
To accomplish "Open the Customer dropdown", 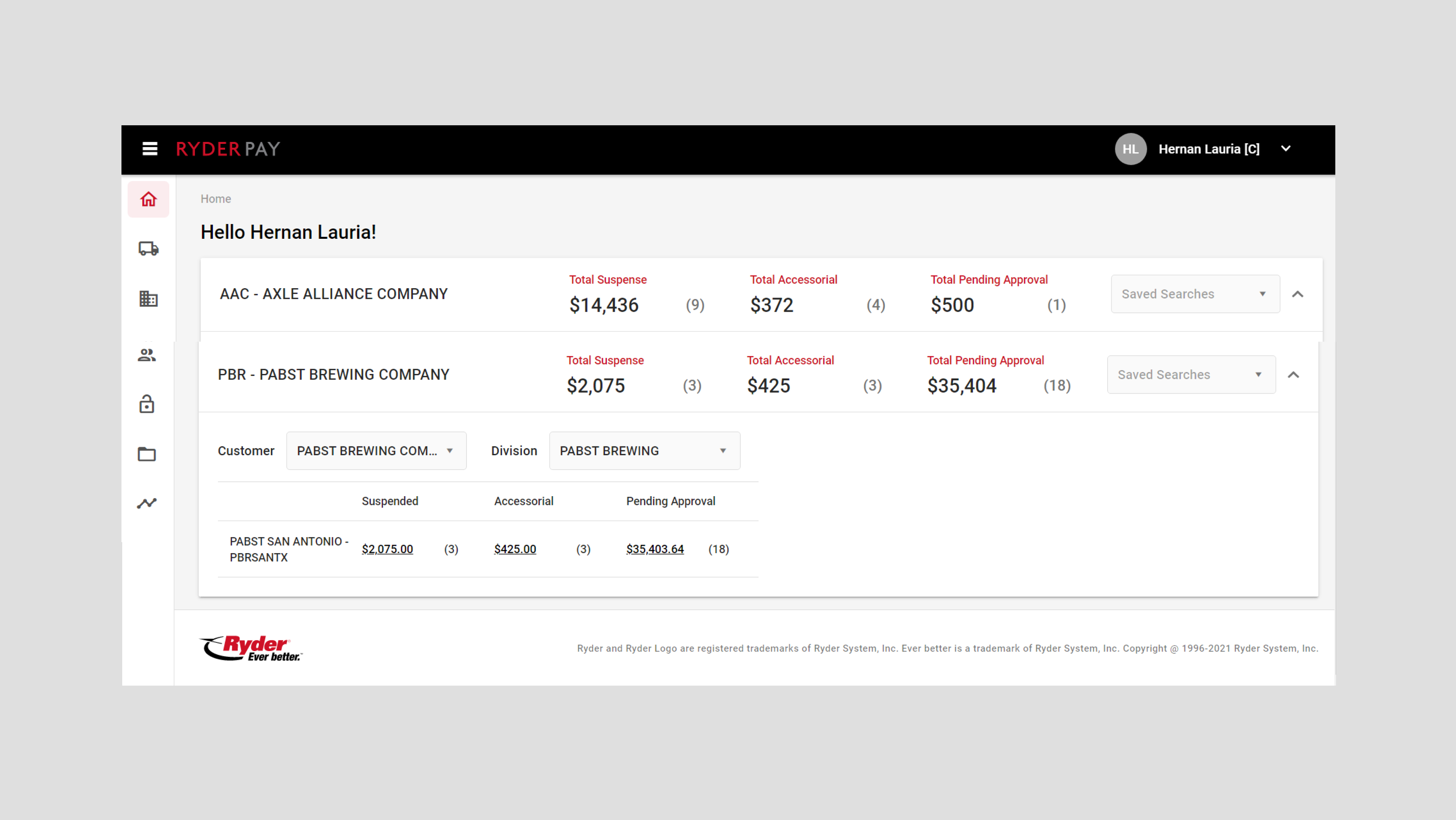I will tap(376, 451).
